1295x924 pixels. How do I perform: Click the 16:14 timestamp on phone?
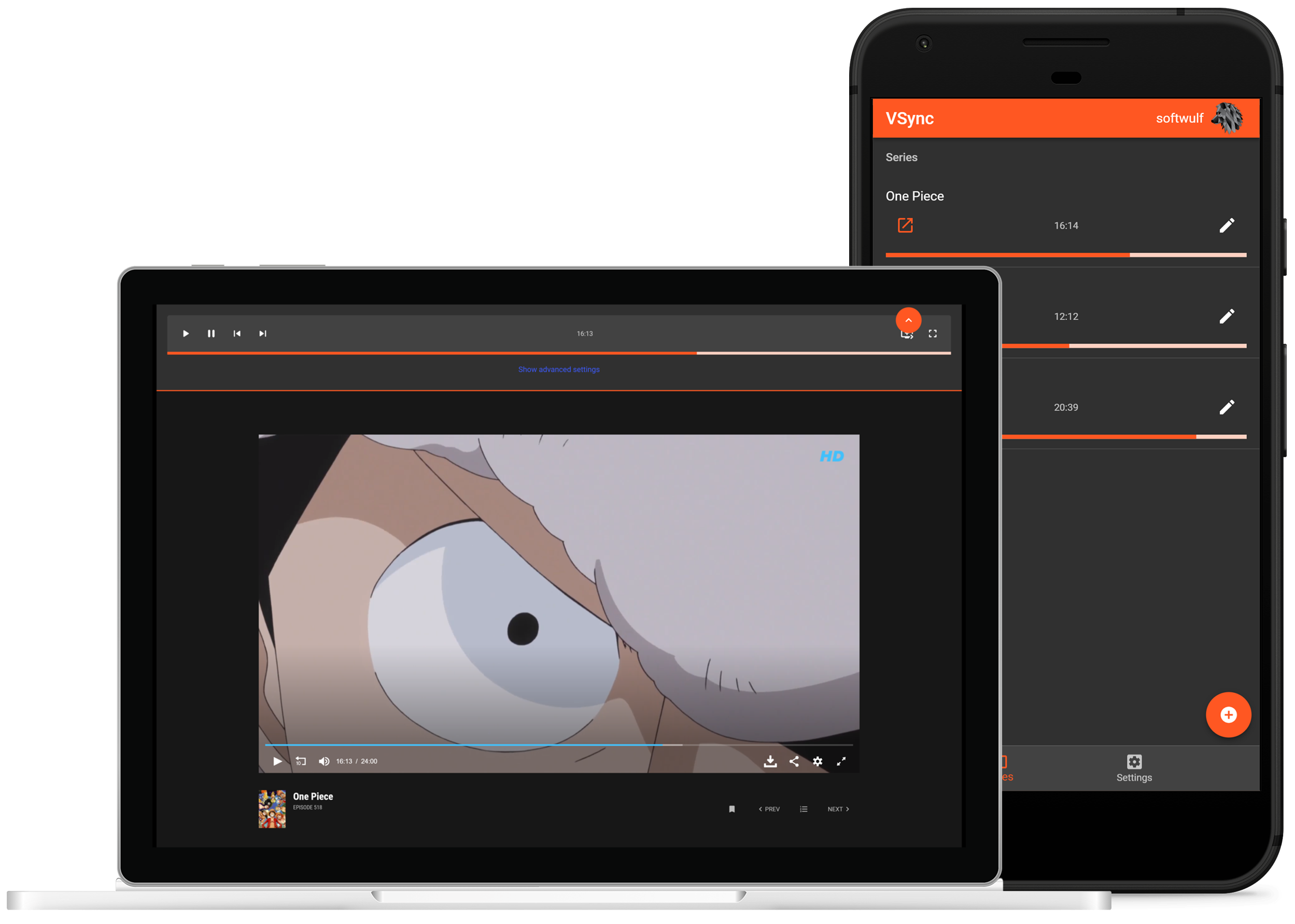coord(1065,225)
